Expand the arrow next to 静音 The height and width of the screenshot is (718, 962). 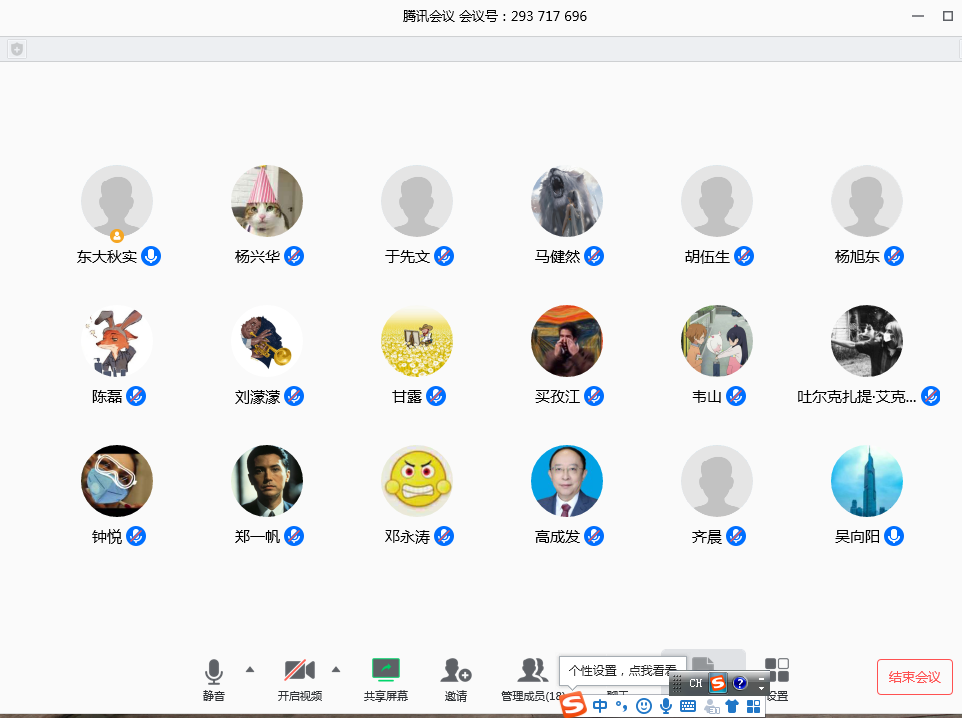click(250, 669)
